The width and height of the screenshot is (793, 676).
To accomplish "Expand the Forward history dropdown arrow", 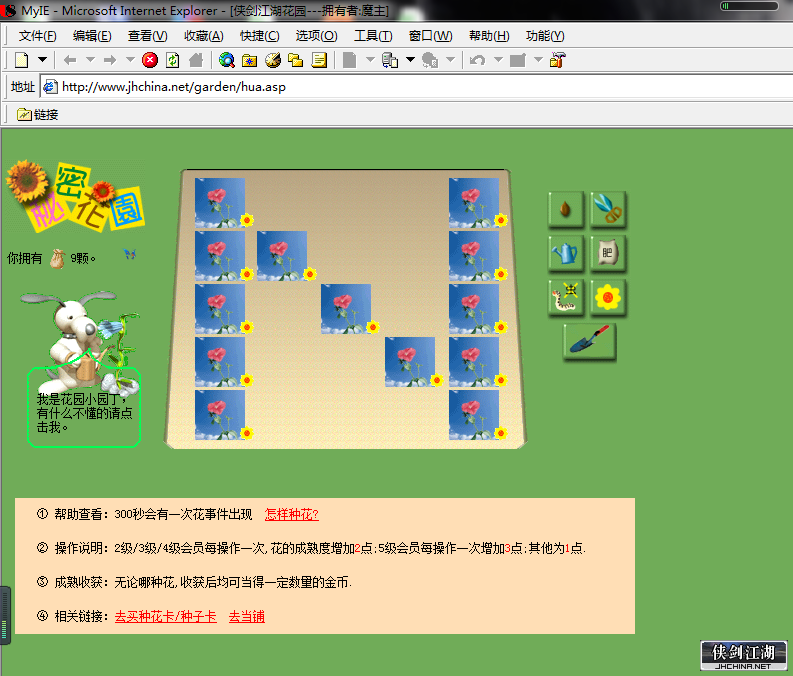I will tap(130, 60).
